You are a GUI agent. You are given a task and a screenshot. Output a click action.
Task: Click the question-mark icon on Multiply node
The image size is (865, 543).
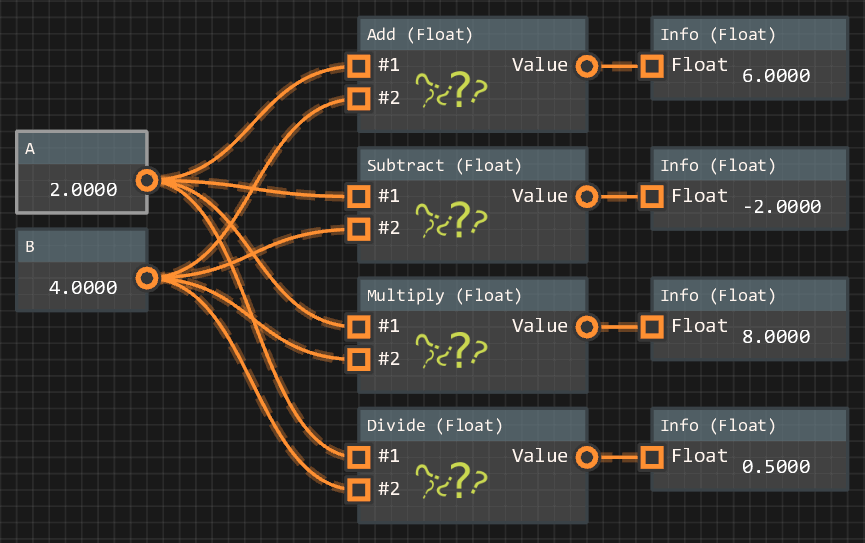[451, 350]
